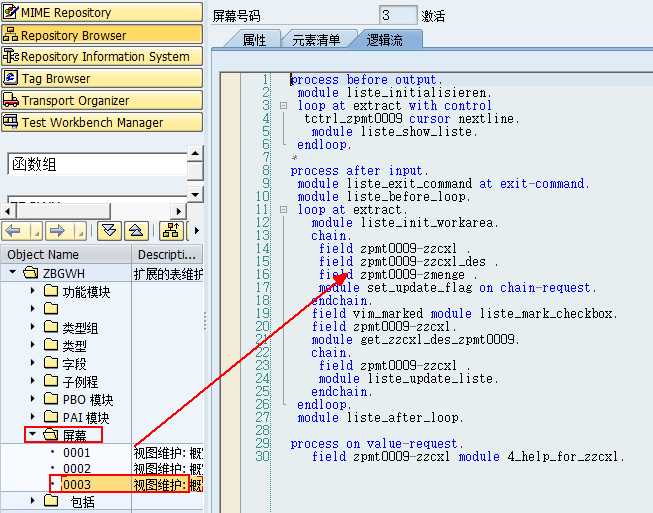Show more toolbar buttons via the arrow
This screenshot has height=513, width=653.
click(197, 231)
